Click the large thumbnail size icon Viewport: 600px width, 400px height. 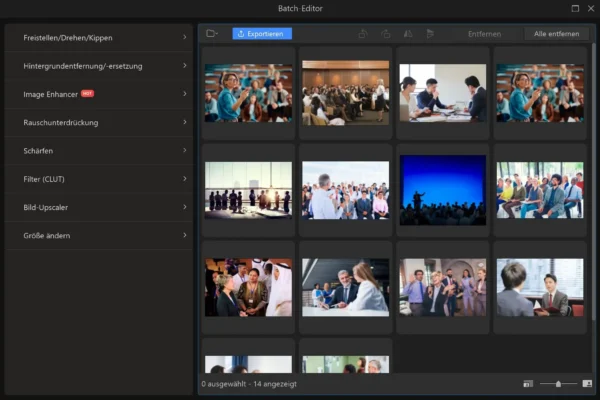click(x=587, y=383)
